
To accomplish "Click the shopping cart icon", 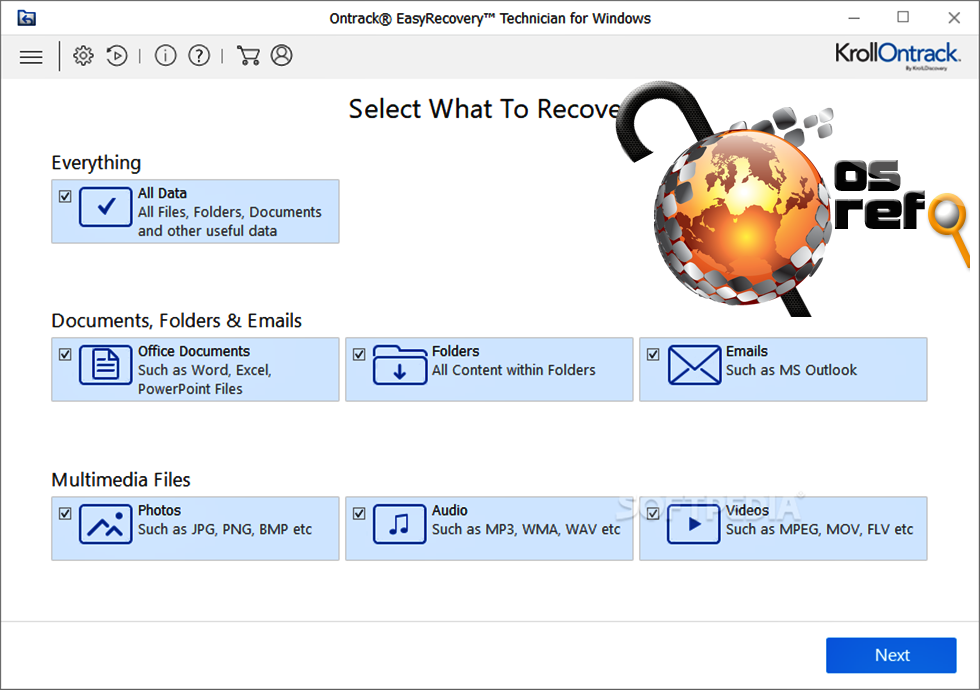I will coord(248,56).
